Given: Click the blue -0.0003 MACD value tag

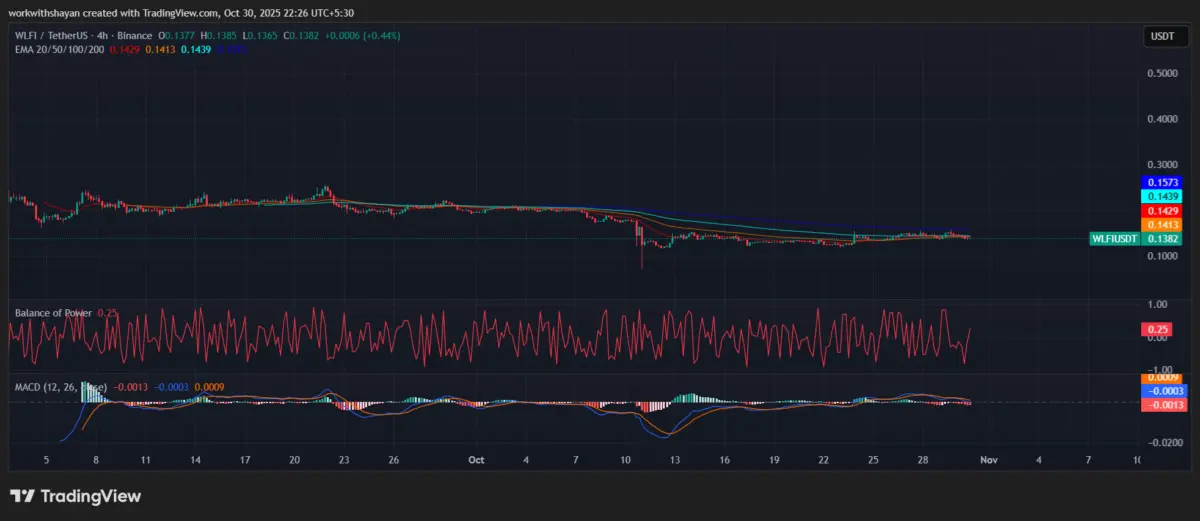Looking at the screenshot, I should click(x=1161, y=391).
